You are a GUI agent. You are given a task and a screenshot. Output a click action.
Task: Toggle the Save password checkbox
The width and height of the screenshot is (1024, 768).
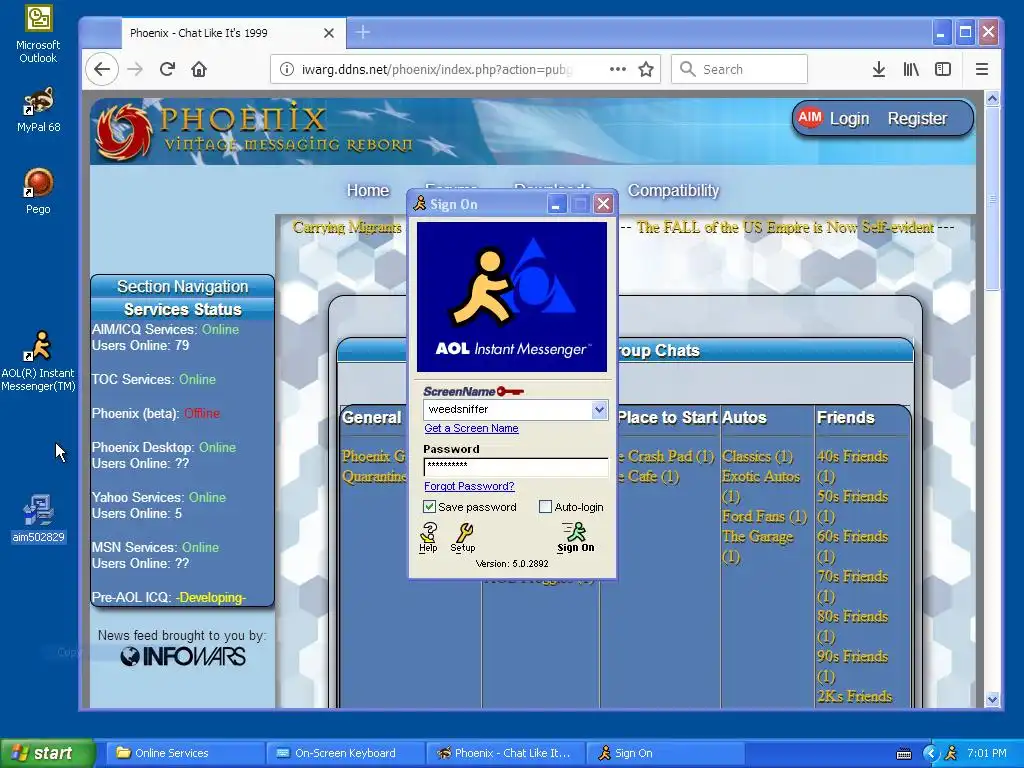coord(429,507)
